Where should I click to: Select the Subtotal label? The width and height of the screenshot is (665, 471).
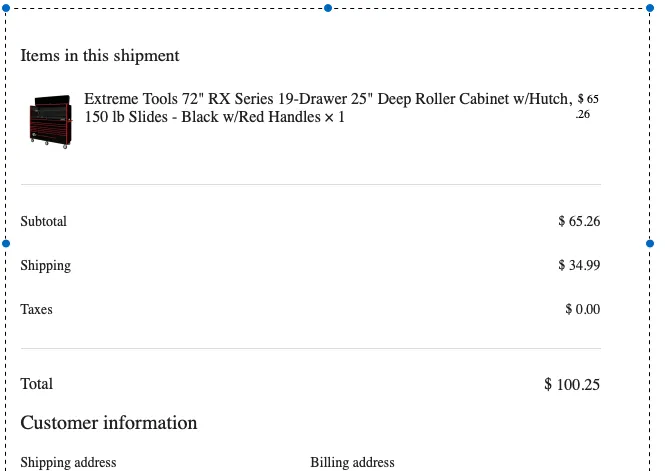pyautogui.click(x=43, y=221)
